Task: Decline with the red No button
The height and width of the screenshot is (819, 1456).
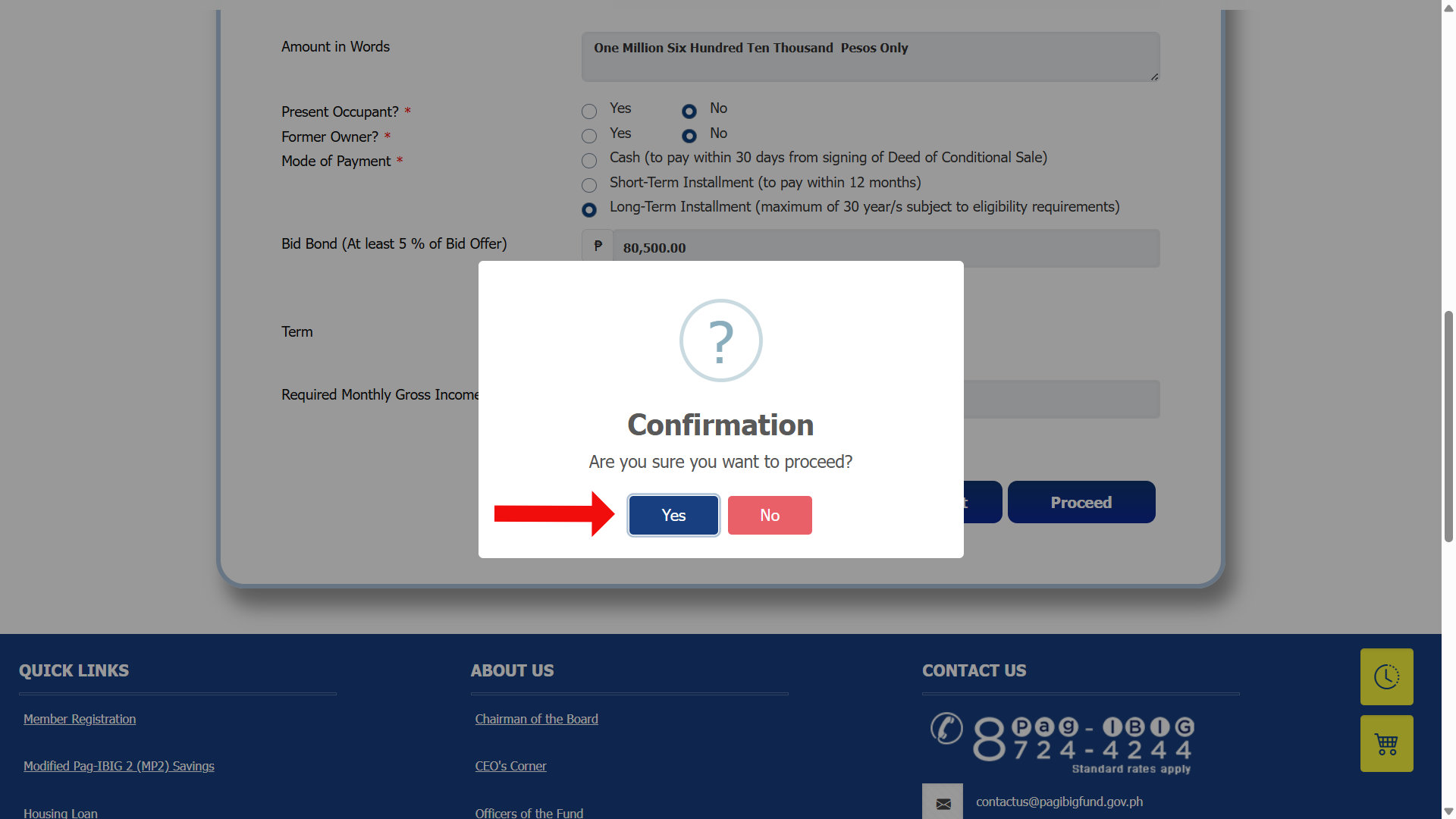Action: click(770, 516)
